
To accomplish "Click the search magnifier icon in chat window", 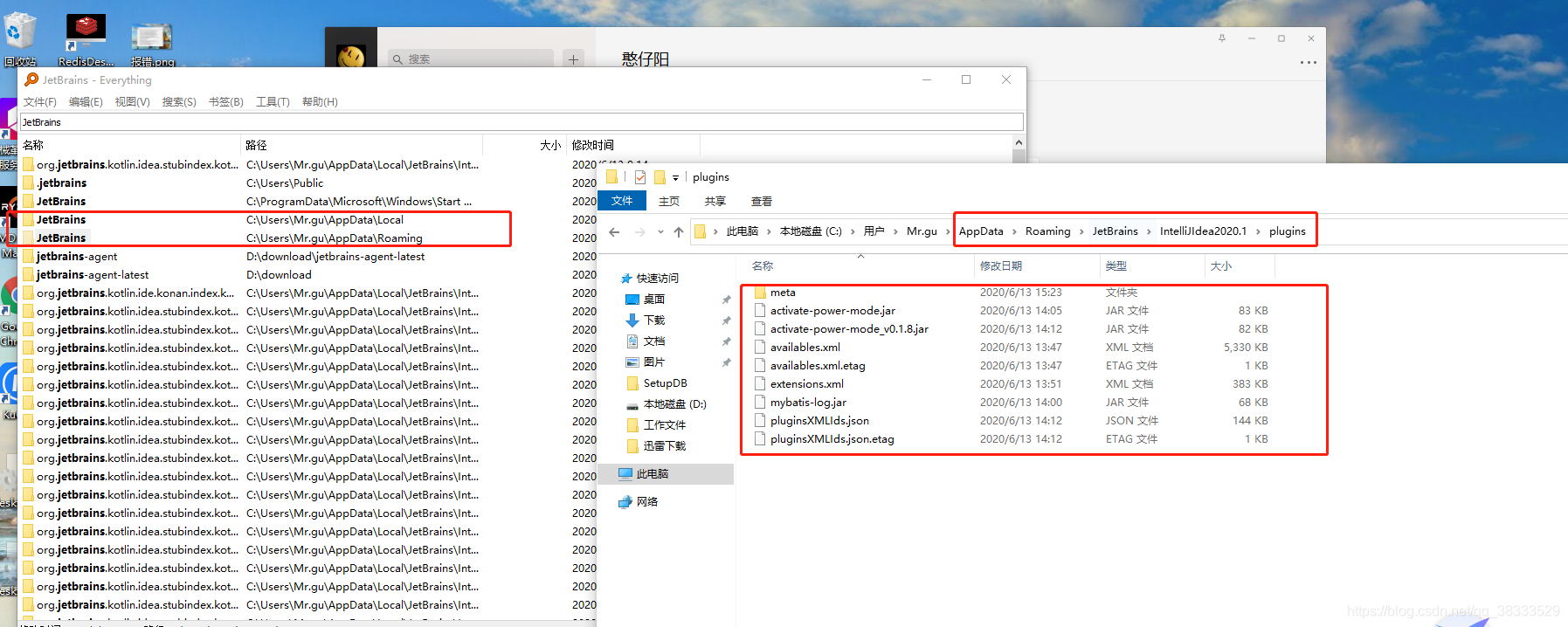I will (397, 59).
